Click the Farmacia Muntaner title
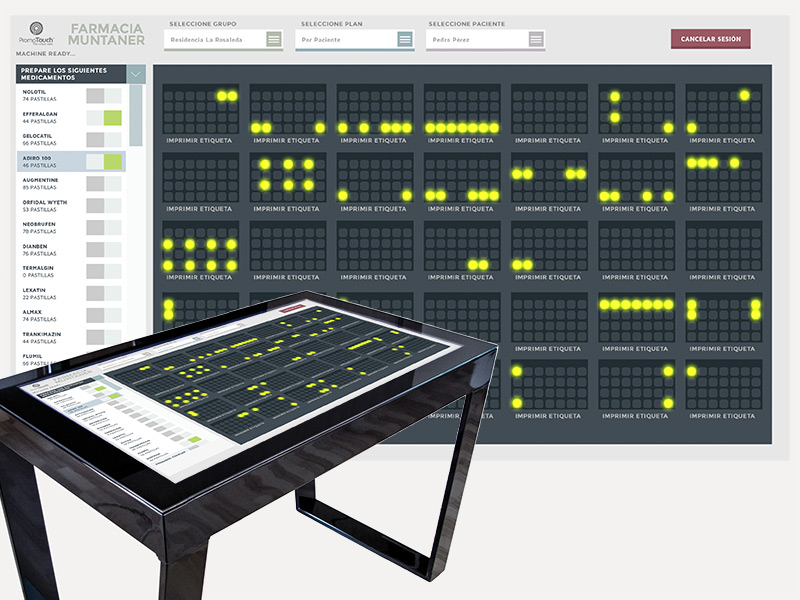Image resolution: width=800 pixels, height=600 pixels. 107,33
